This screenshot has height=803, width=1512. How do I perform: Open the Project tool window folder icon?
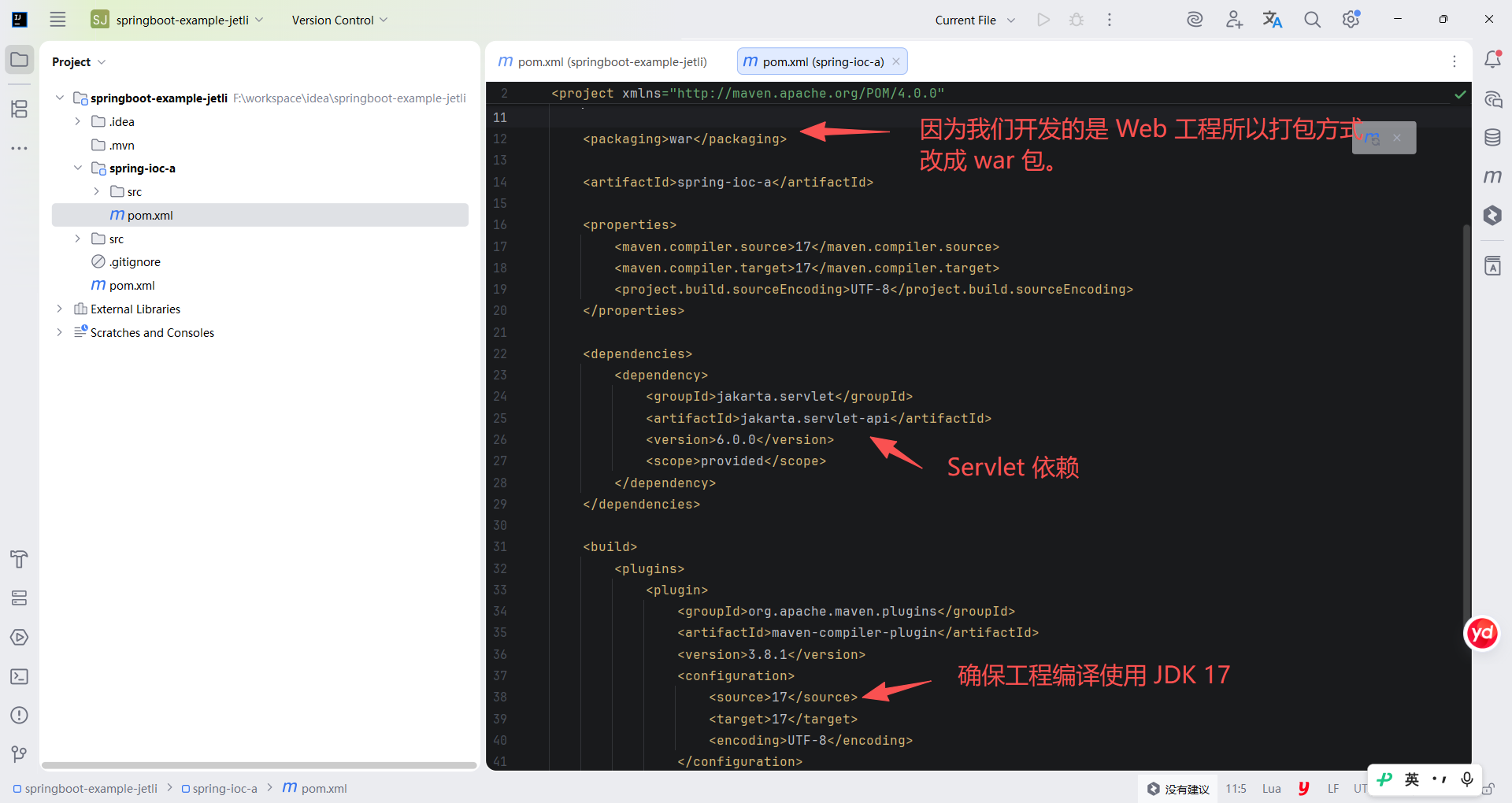coord(19,60)
